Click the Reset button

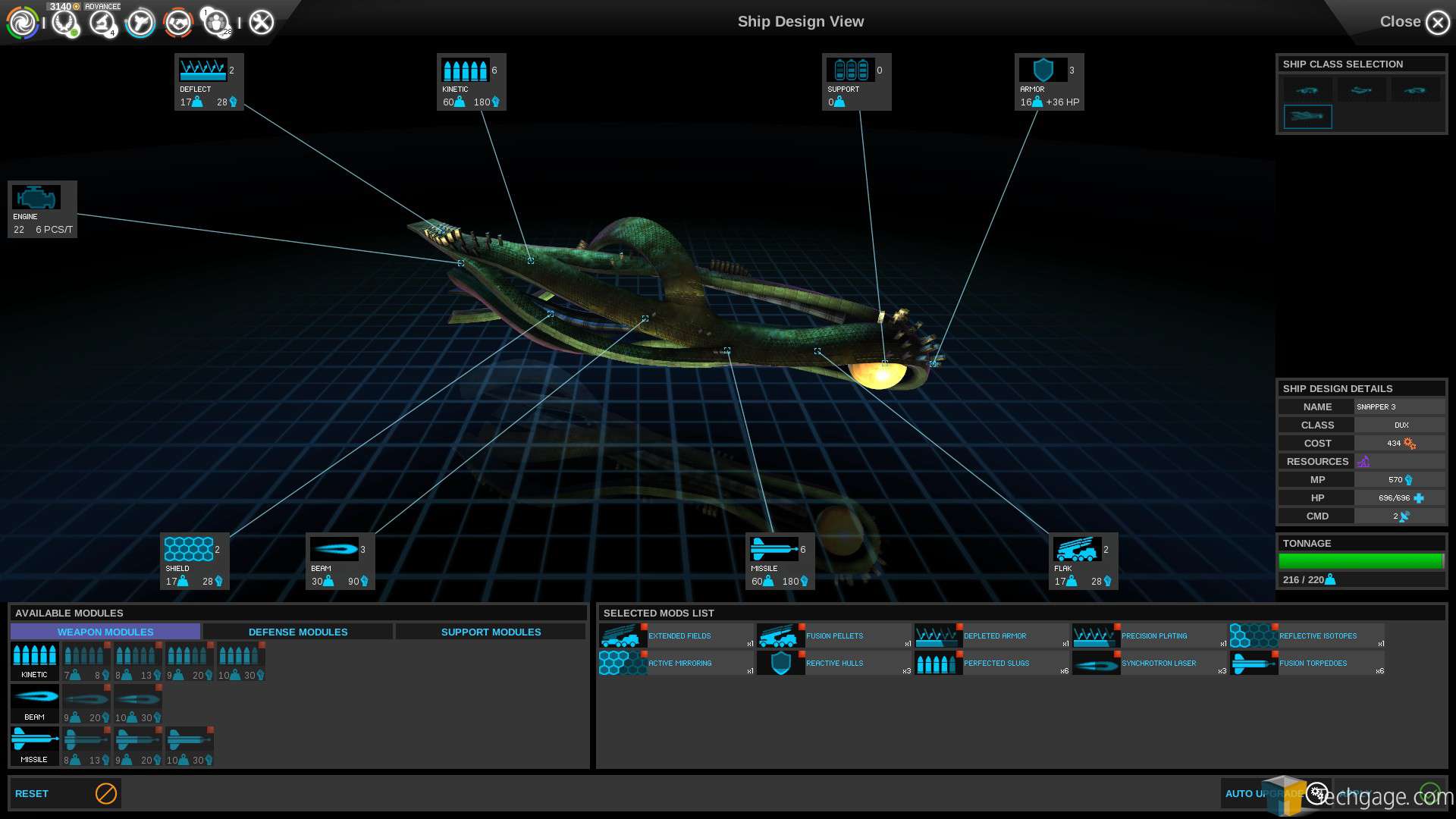(65, 793)
